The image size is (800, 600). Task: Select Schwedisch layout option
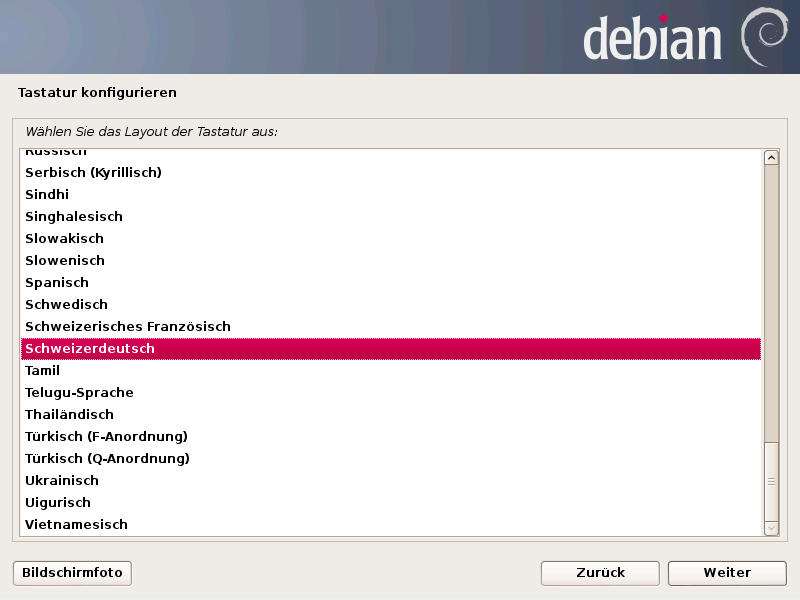pos(66,304)
